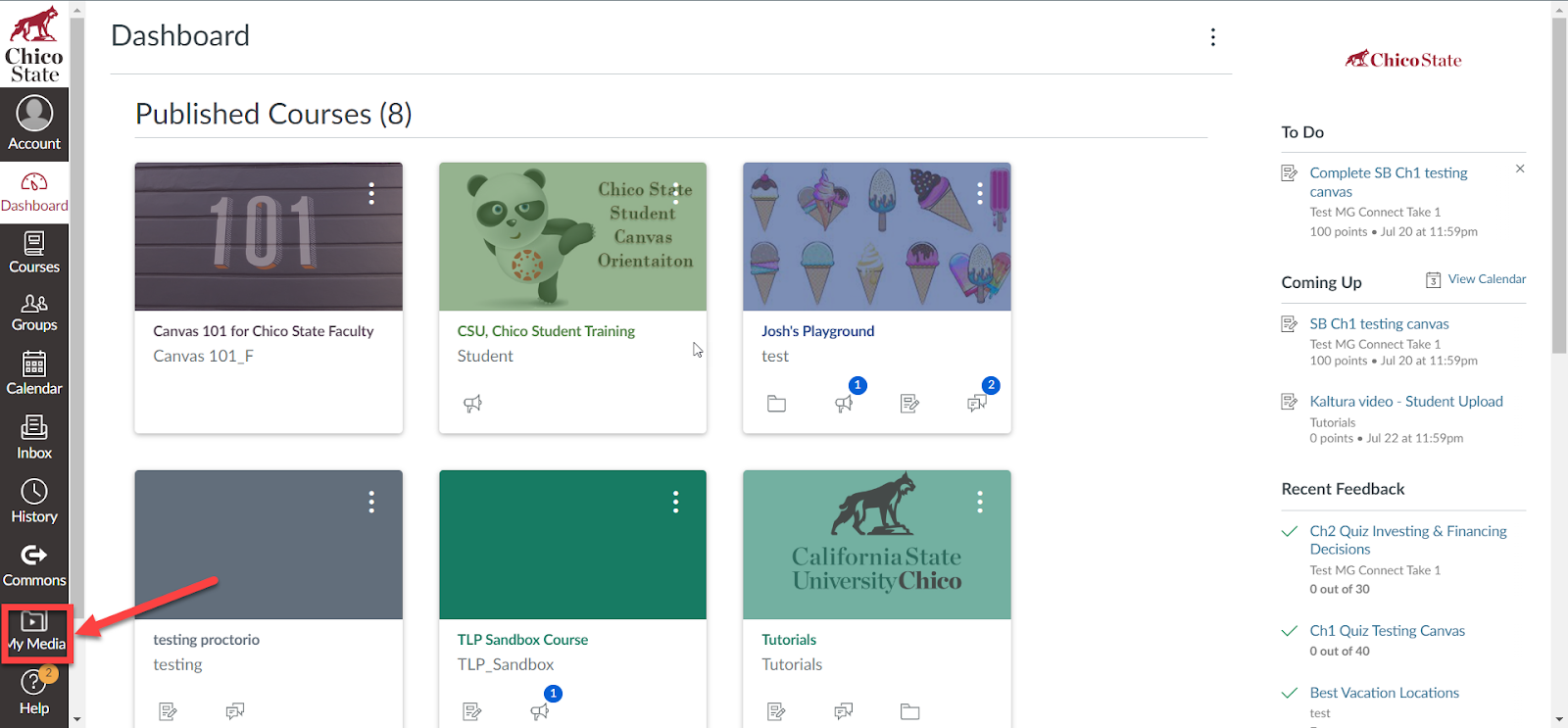The width and height of the screenshot is (1568, 728).
Task: Open Ch1 Quiz Testing Canvas feedback
Action: (1387, 631)
